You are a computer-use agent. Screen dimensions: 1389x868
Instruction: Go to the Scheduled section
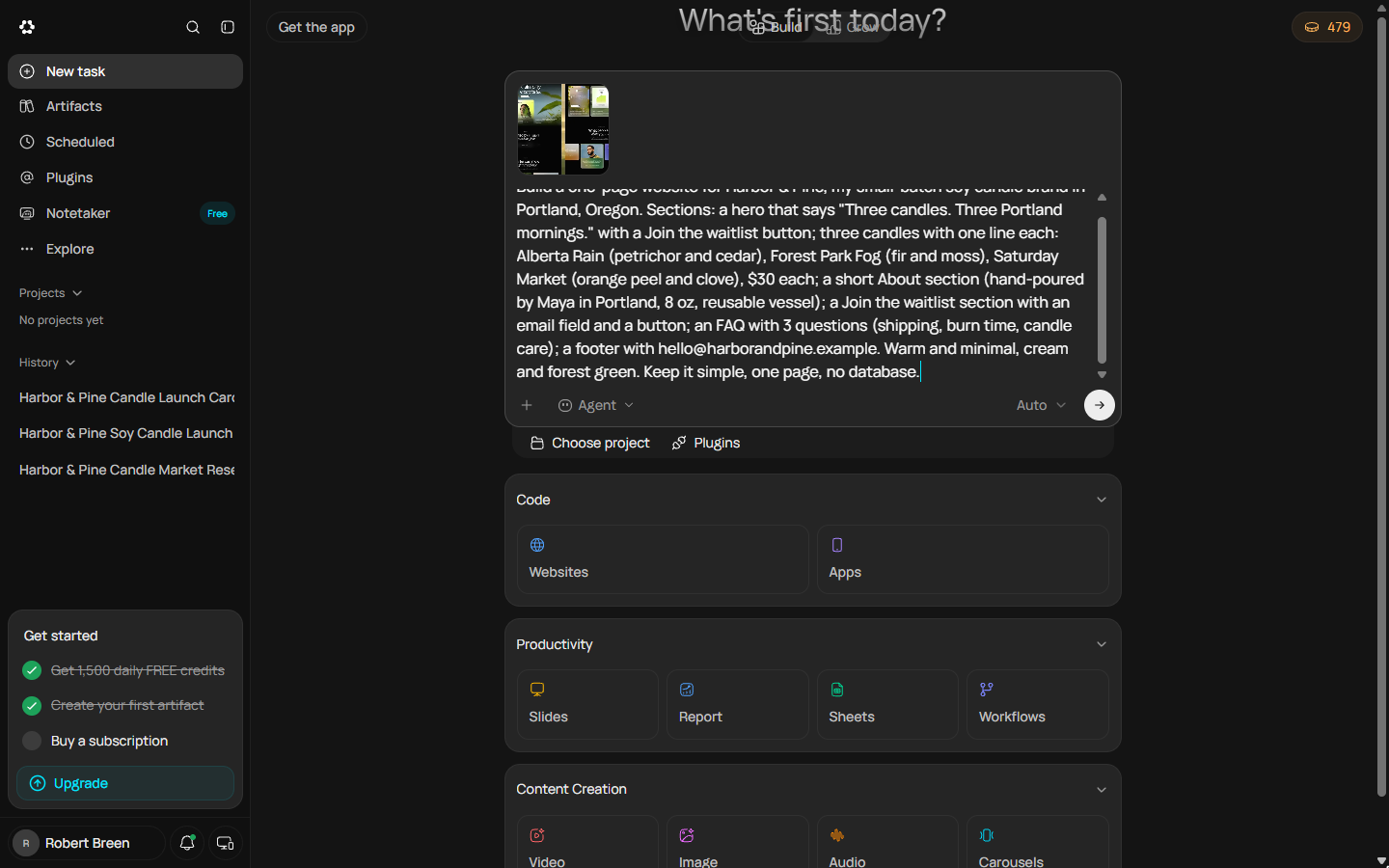pos(125,142)
